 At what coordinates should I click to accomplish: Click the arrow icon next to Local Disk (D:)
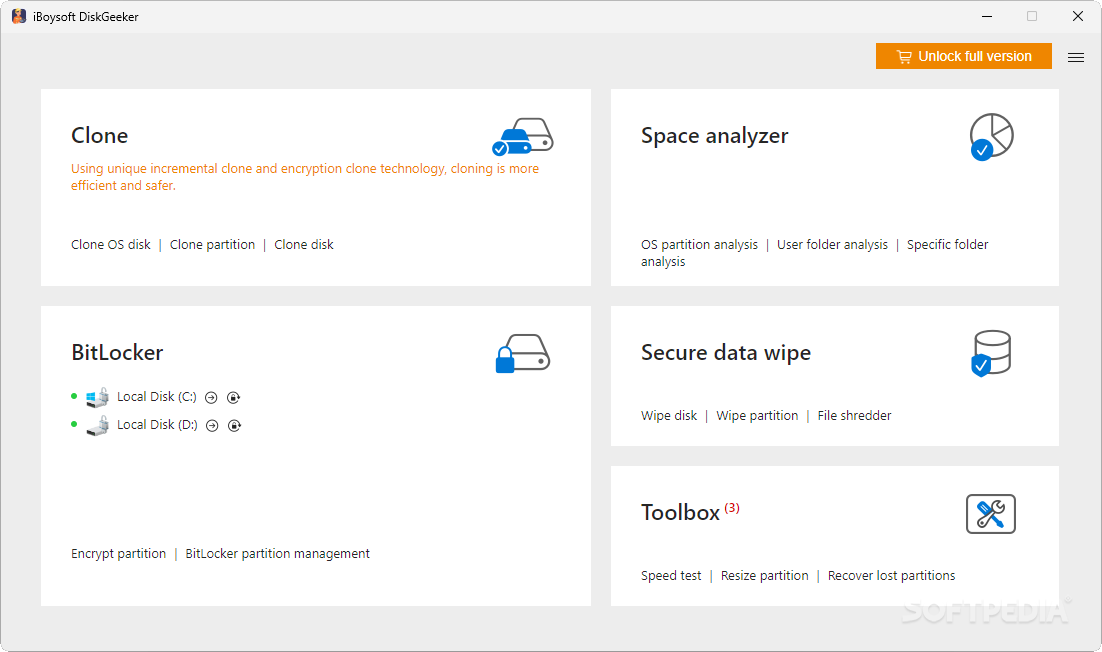pyautogui.click(x=212, y=426)
